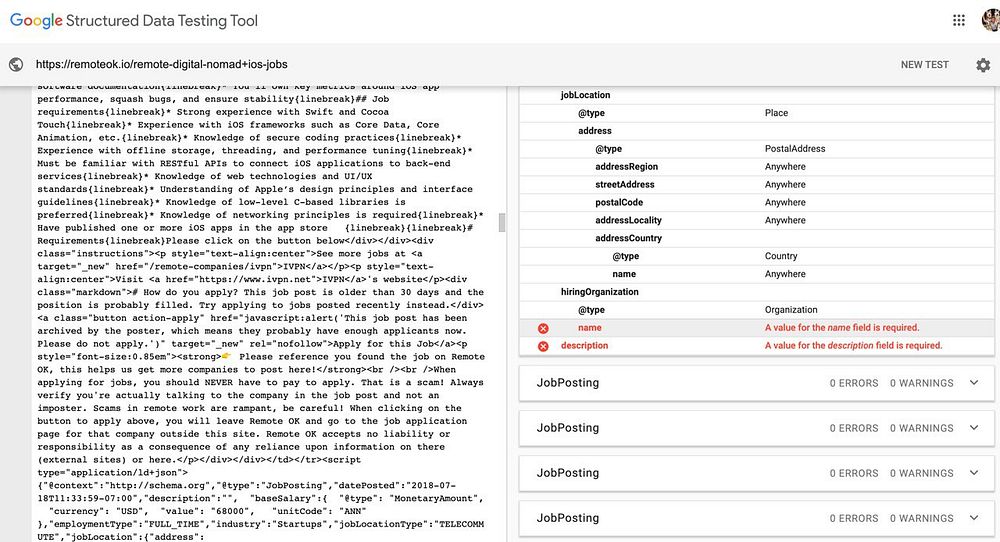
Task: Click the jobLocation property label
Action: [585, 95]
